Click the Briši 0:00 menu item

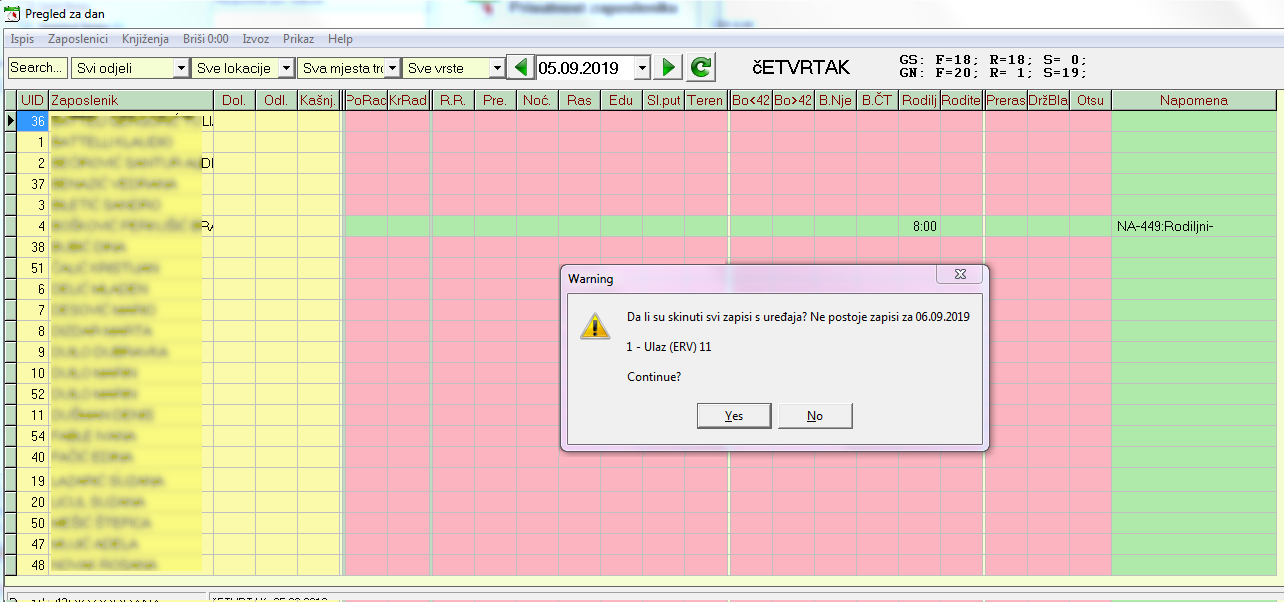[x=205, y=39]
